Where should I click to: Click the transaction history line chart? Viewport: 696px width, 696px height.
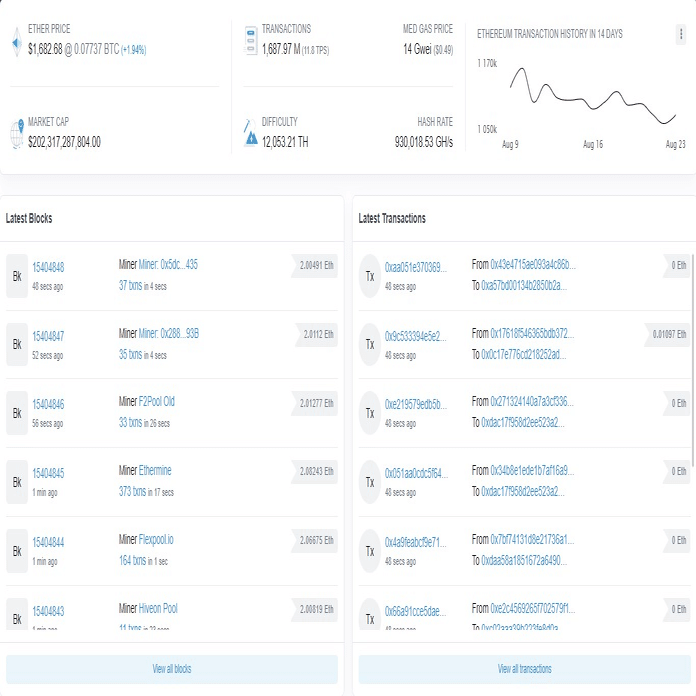click(593, 96)
